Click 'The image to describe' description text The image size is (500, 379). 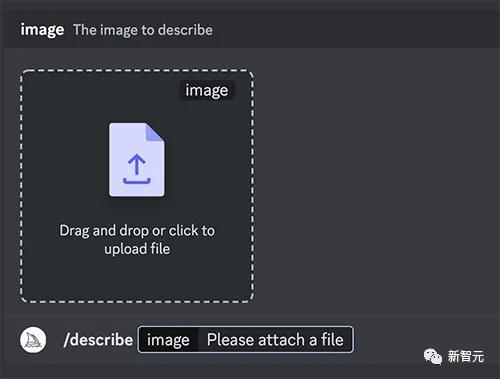[143, 30]
